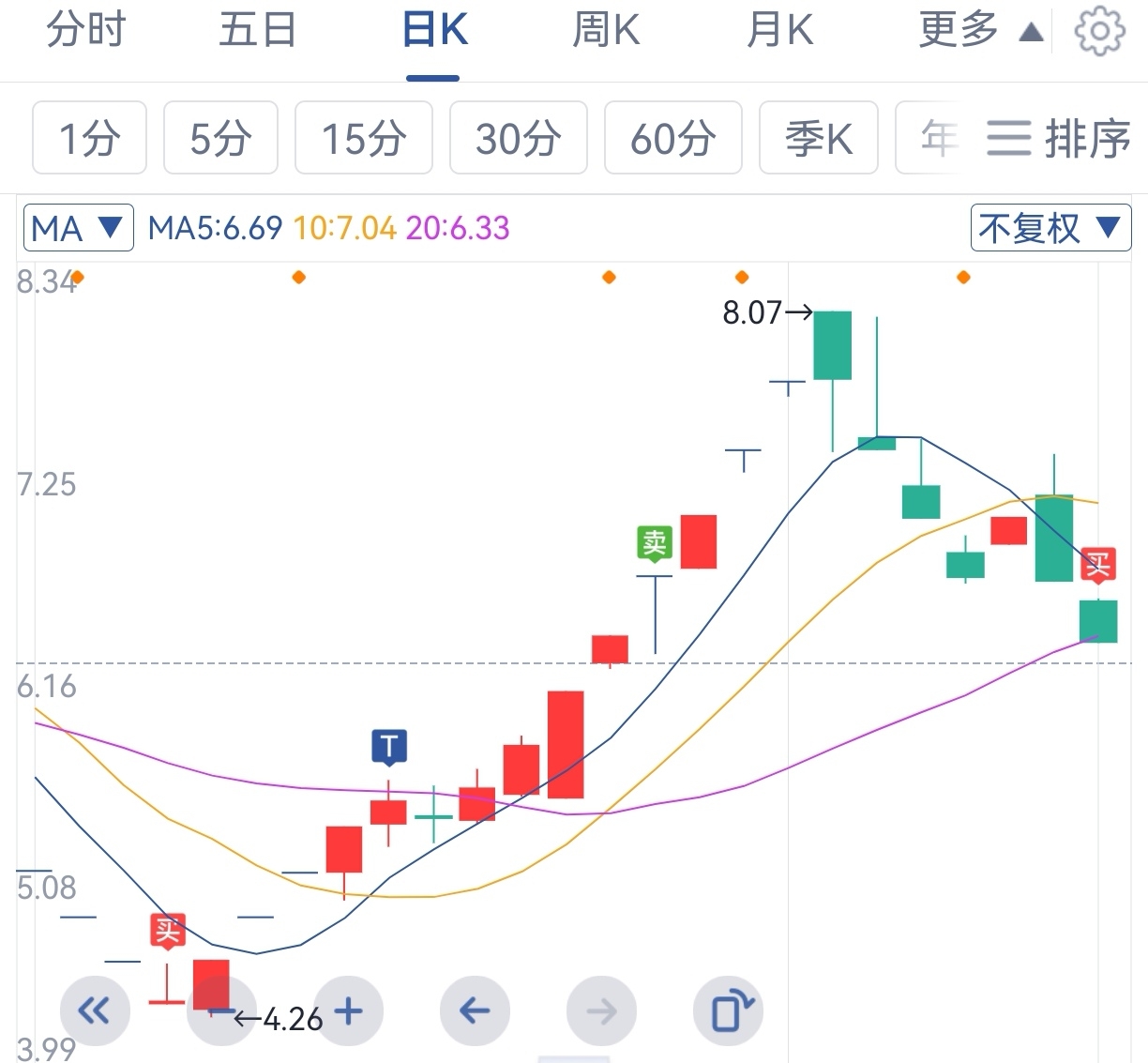Click the double-left fast scroll button
The image size is (1148, 1063).
coord(94,1010)
